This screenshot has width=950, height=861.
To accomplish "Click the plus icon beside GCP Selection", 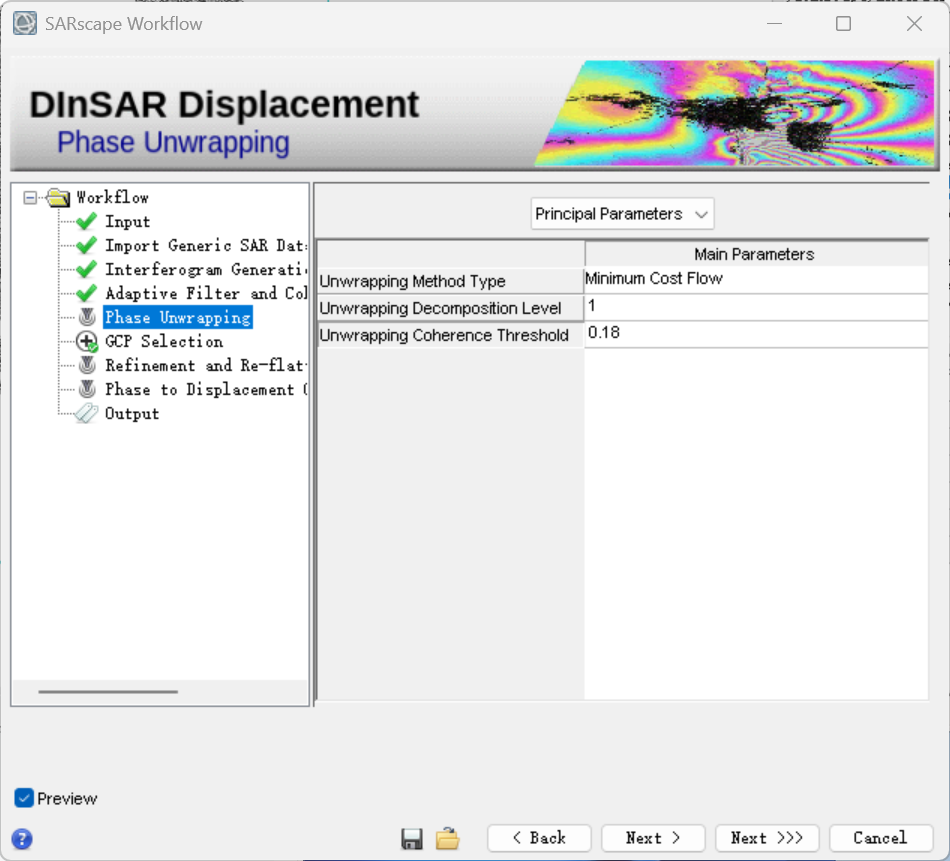I will point(87,342).
